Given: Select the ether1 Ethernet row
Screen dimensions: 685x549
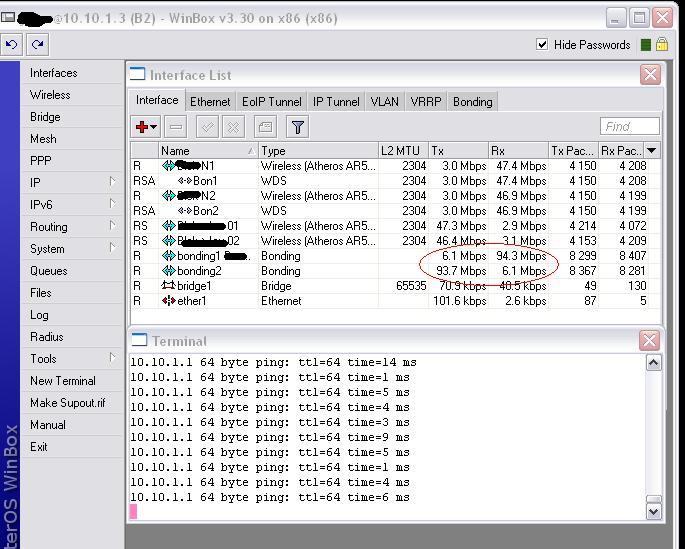Looking at the screenshot, I should pyautogui.click(x=395, y=301).
